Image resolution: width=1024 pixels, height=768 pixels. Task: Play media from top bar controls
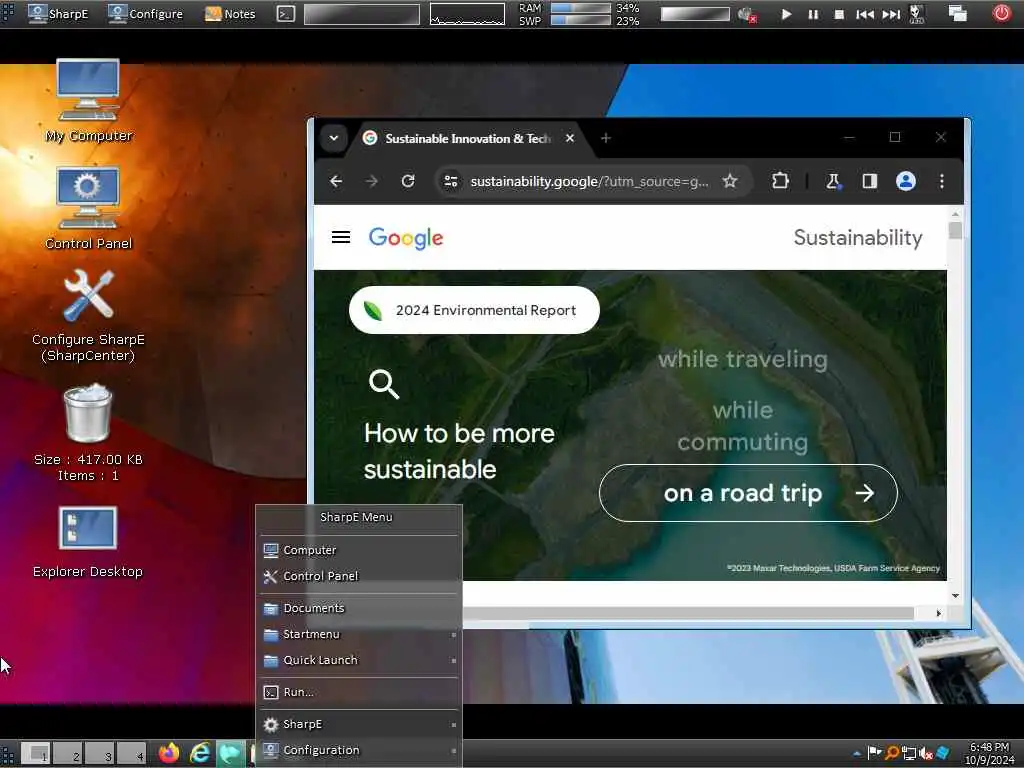click(x=786, y=14)
